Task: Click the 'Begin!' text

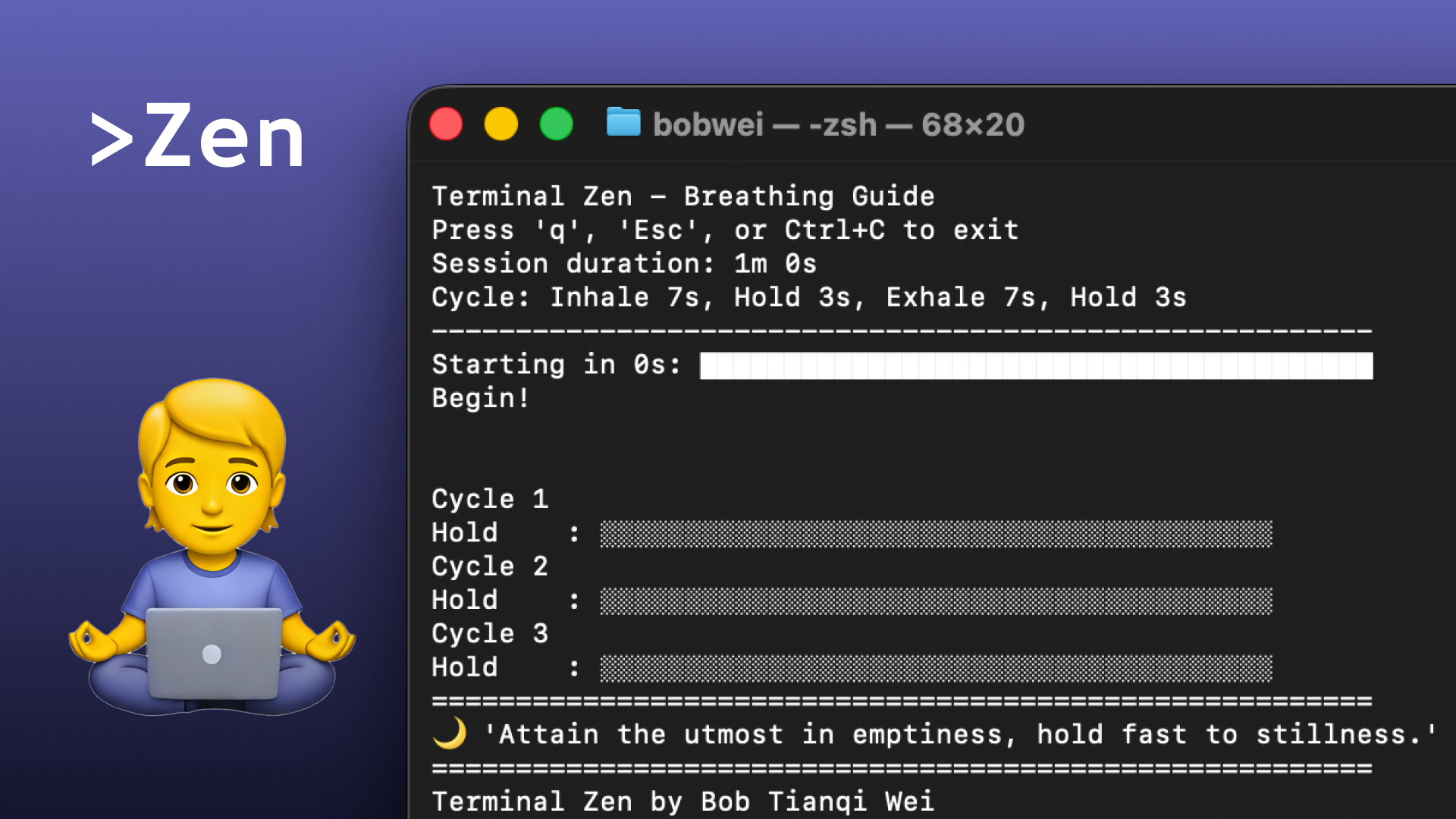Action: (480, 398)
